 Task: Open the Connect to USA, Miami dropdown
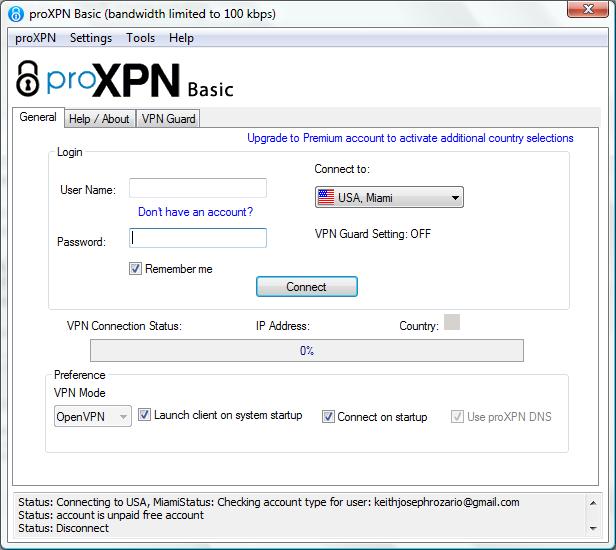coord(389,197)
